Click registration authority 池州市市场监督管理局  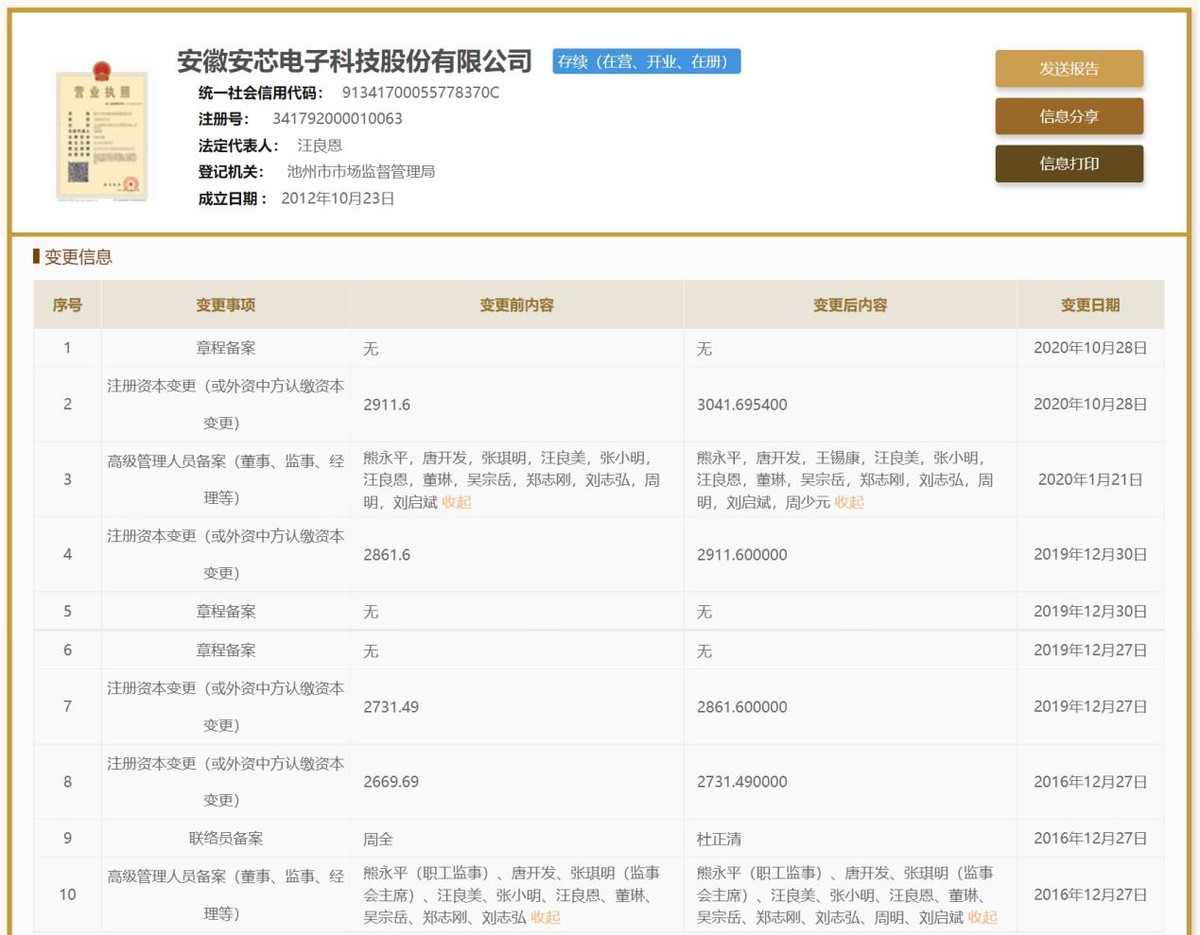(x=360, y=172)
